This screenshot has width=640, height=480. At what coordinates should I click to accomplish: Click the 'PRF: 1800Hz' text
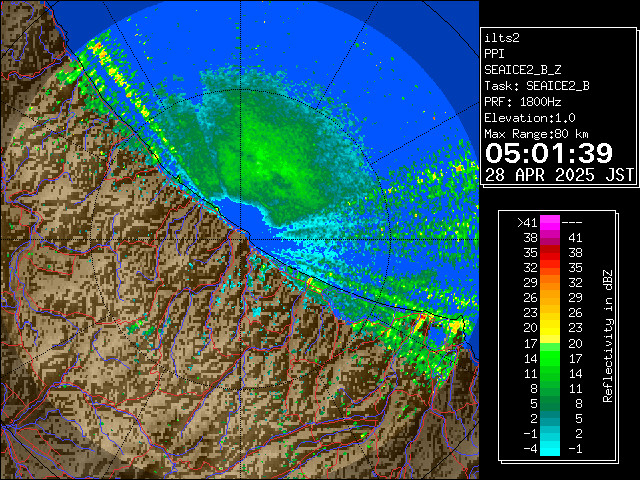pos(522,102)
